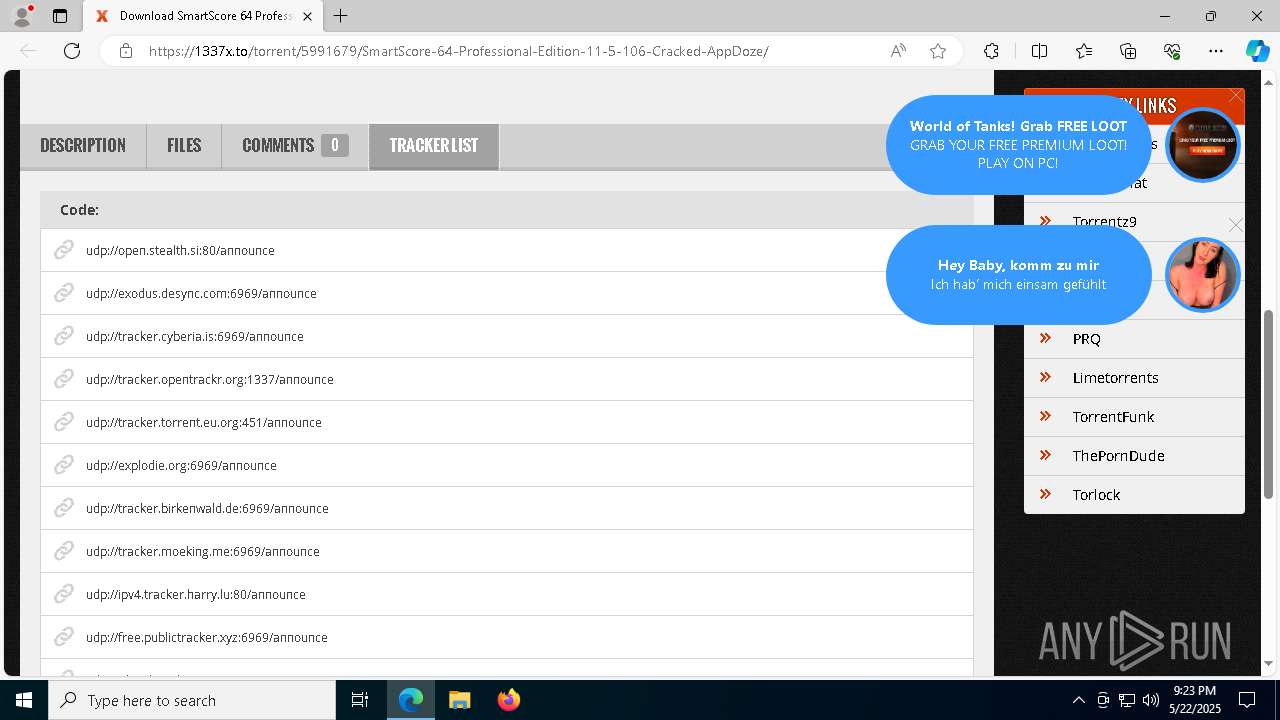Click World of Tanks ad bubble

click(1018, 145)
